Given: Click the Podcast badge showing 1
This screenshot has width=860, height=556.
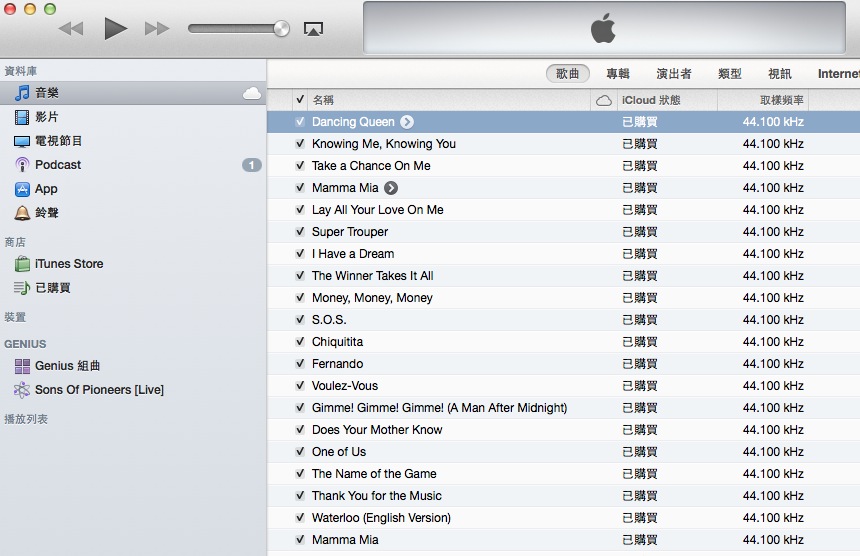Looking at the screenshot, I should (x=252, y=165).
